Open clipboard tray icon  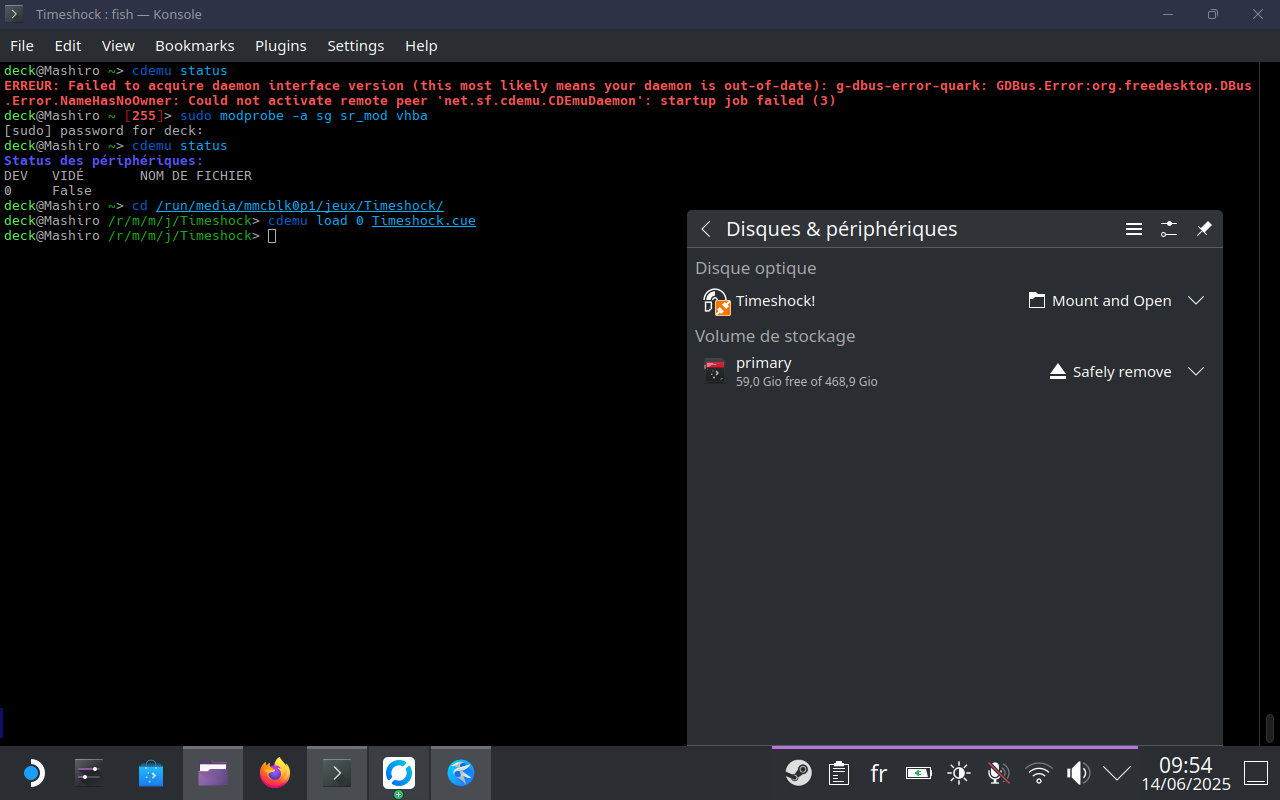pyautogui.click(x=839, y=773)
